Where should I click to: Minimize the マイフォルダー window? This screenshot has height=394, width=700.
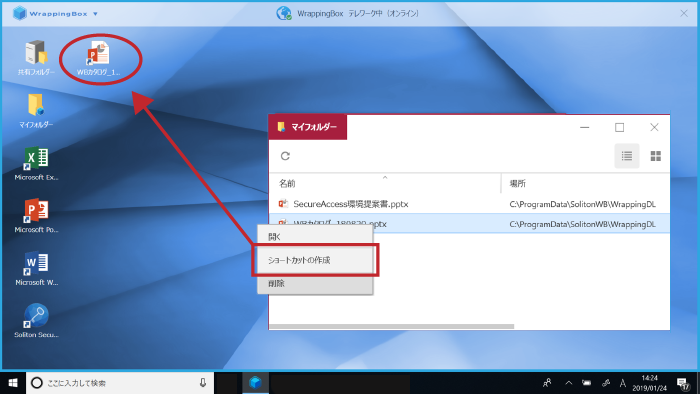point(584,128)
